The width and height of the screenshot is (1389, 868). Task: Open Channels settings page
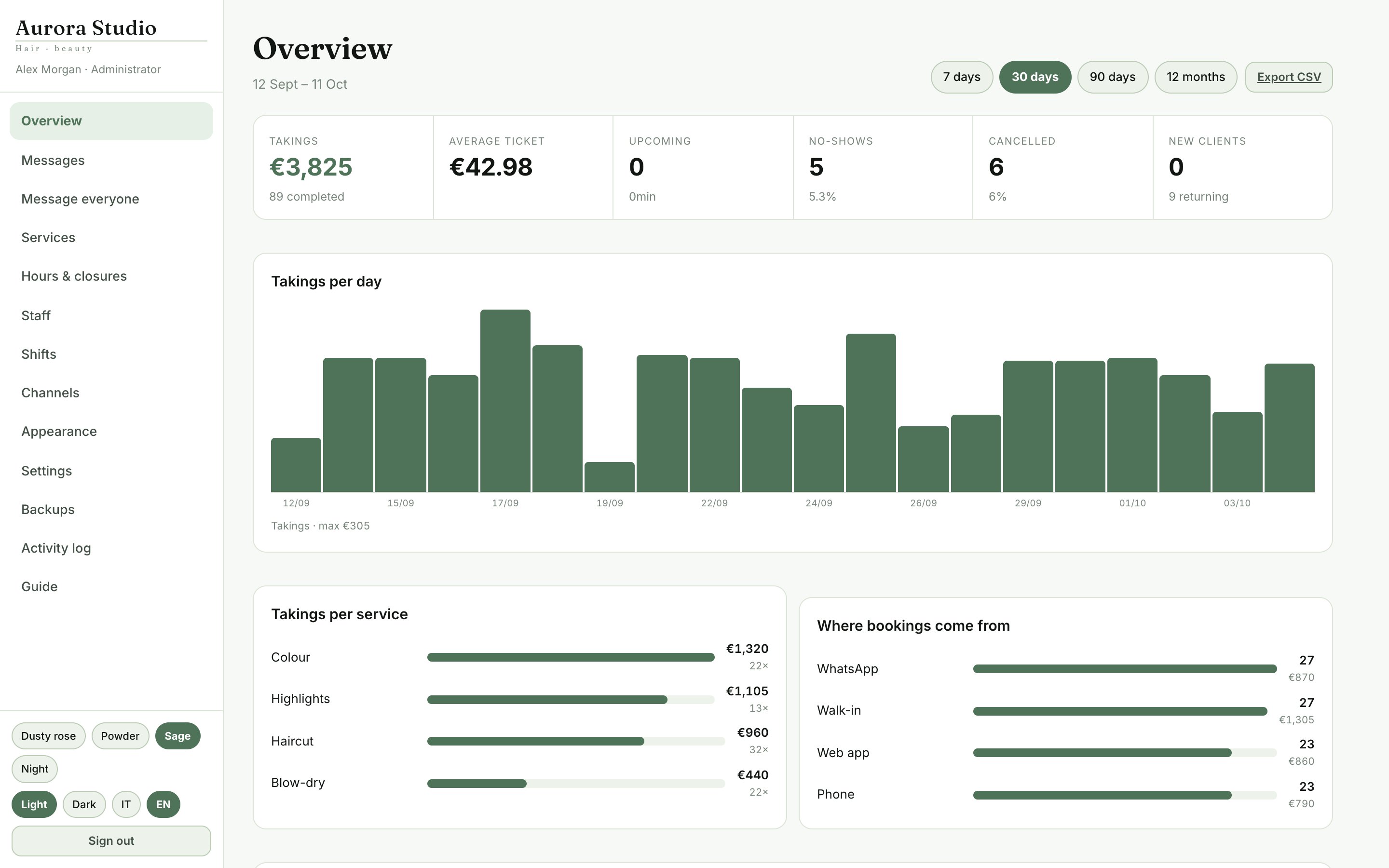click(x=111, y=393)
